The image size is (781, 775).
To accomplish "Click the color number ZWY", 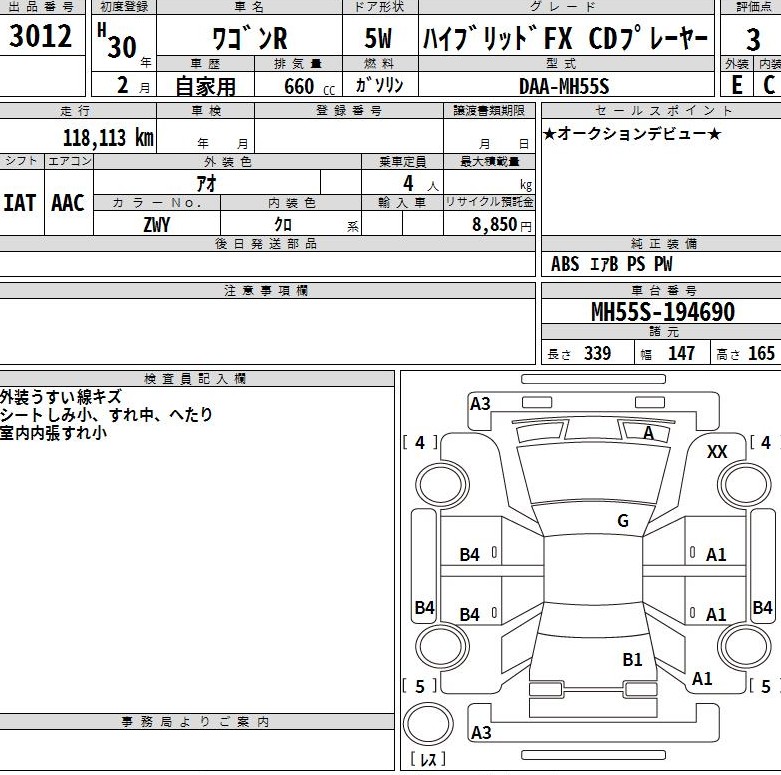I will tap(156, 225).
